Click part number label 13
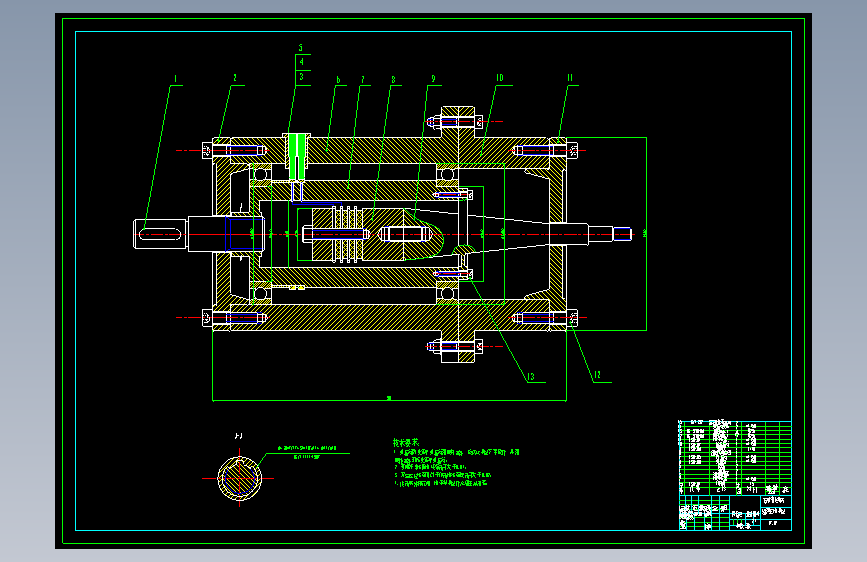 coord(531,377)
